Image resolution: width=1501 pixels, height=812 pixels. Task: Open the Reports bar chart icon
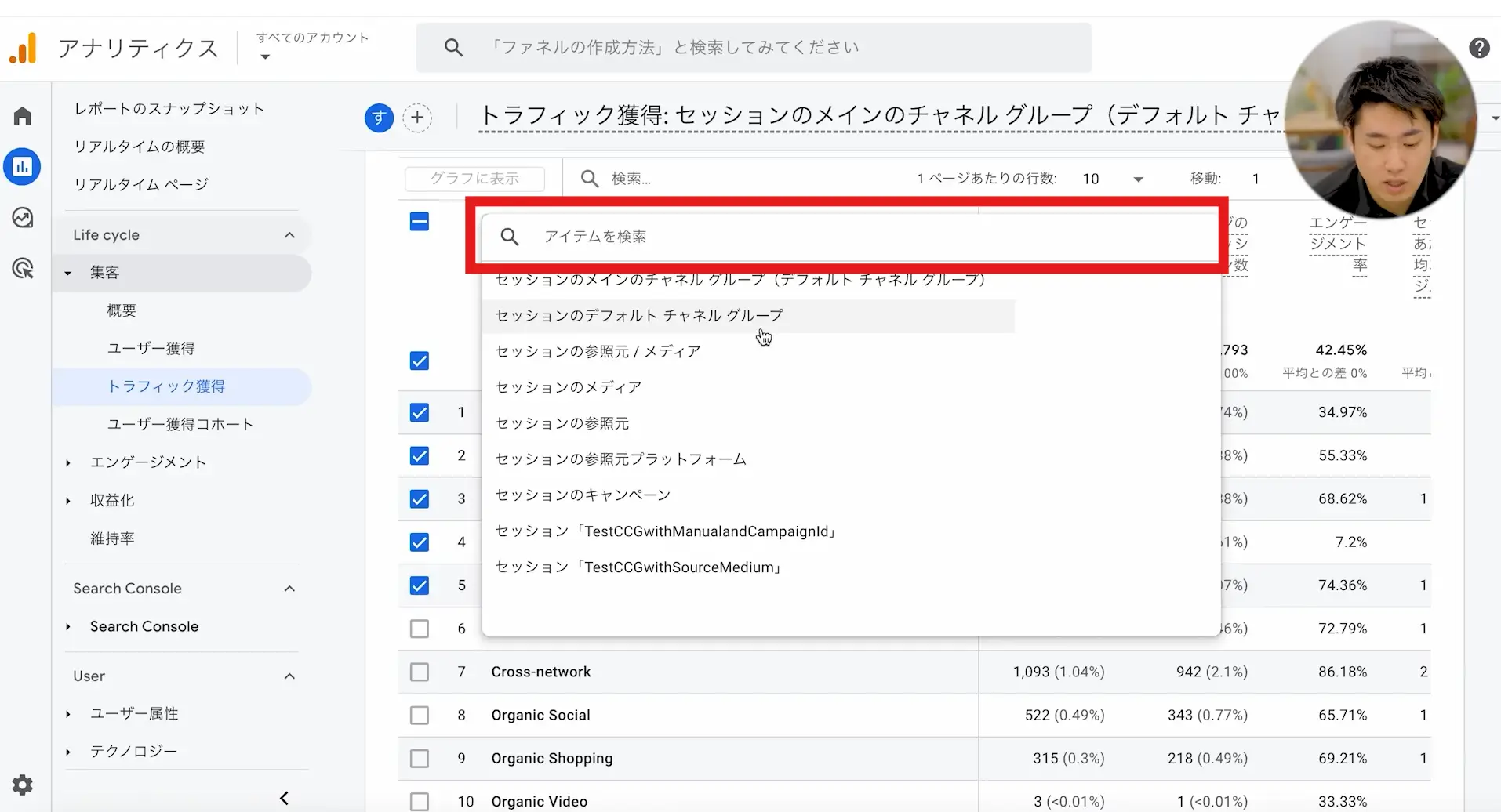tap(23, 167)
